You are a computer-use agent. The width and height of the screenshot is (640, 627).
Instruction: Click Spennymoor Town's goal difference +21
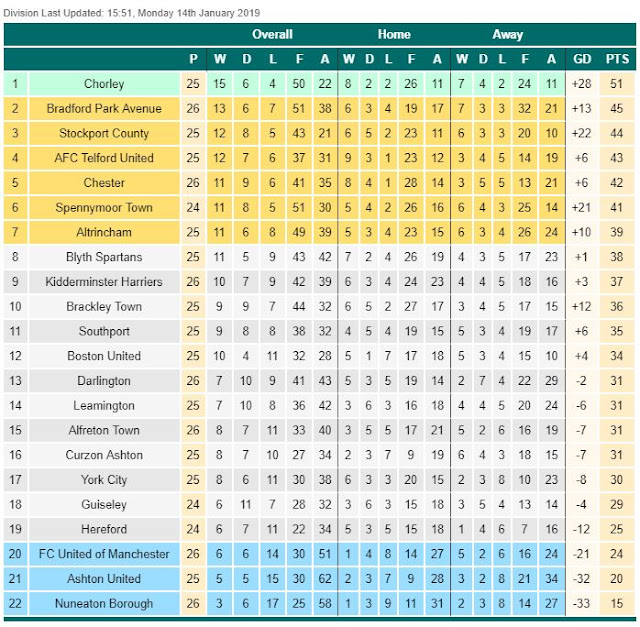(581, 207)
